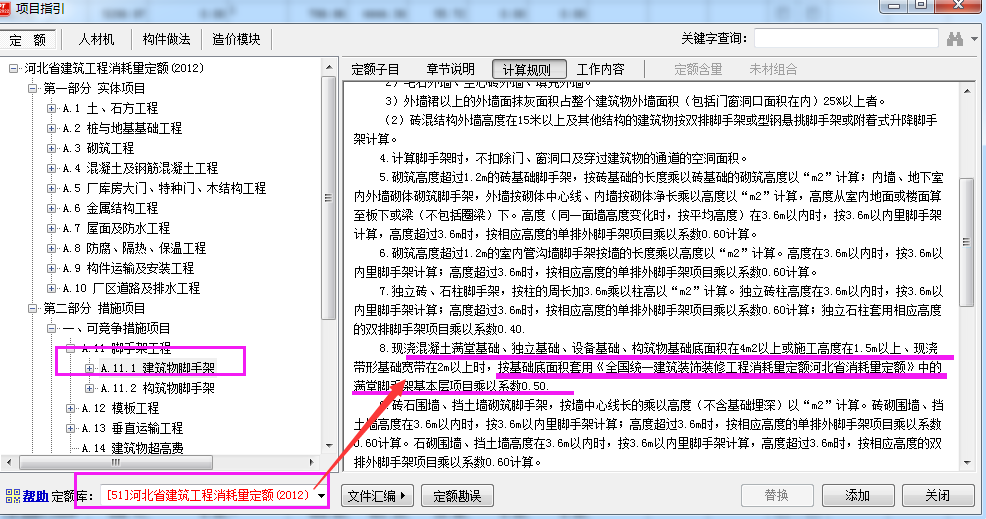Click the tree panel horizontal scrollbar thumb

(116, 462)
